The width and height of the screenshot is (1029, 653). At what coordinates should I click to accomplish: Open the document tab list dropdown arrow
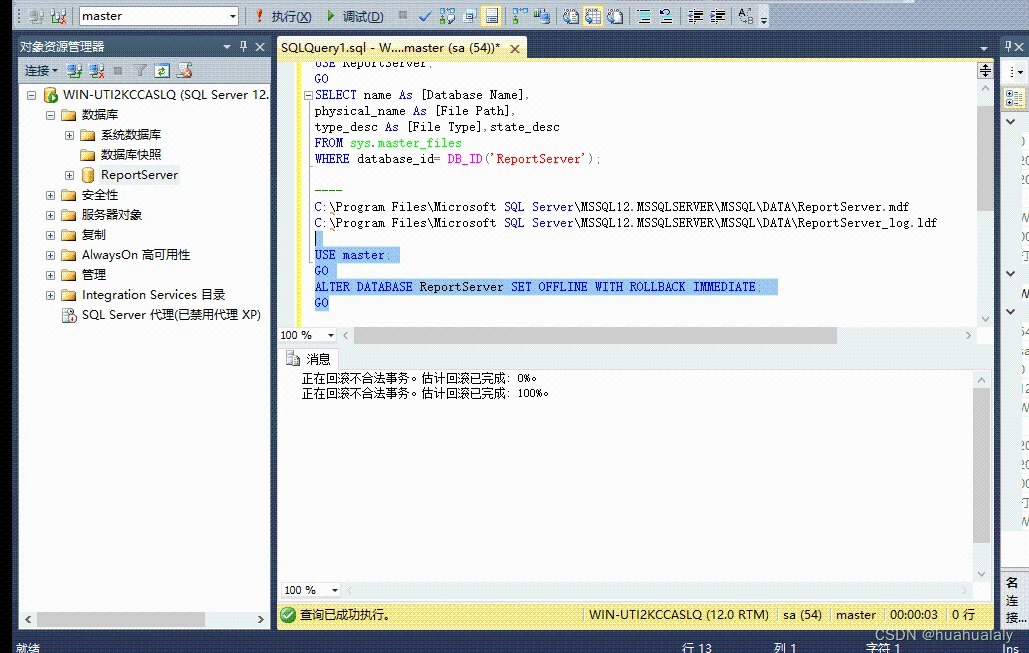[984, 48]
